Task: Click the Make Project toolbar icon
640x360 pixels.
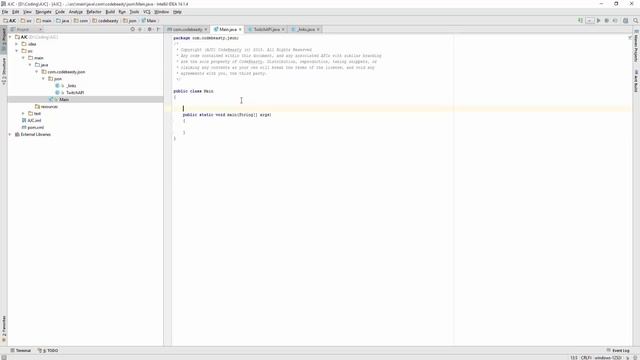Action: (580, 20)
